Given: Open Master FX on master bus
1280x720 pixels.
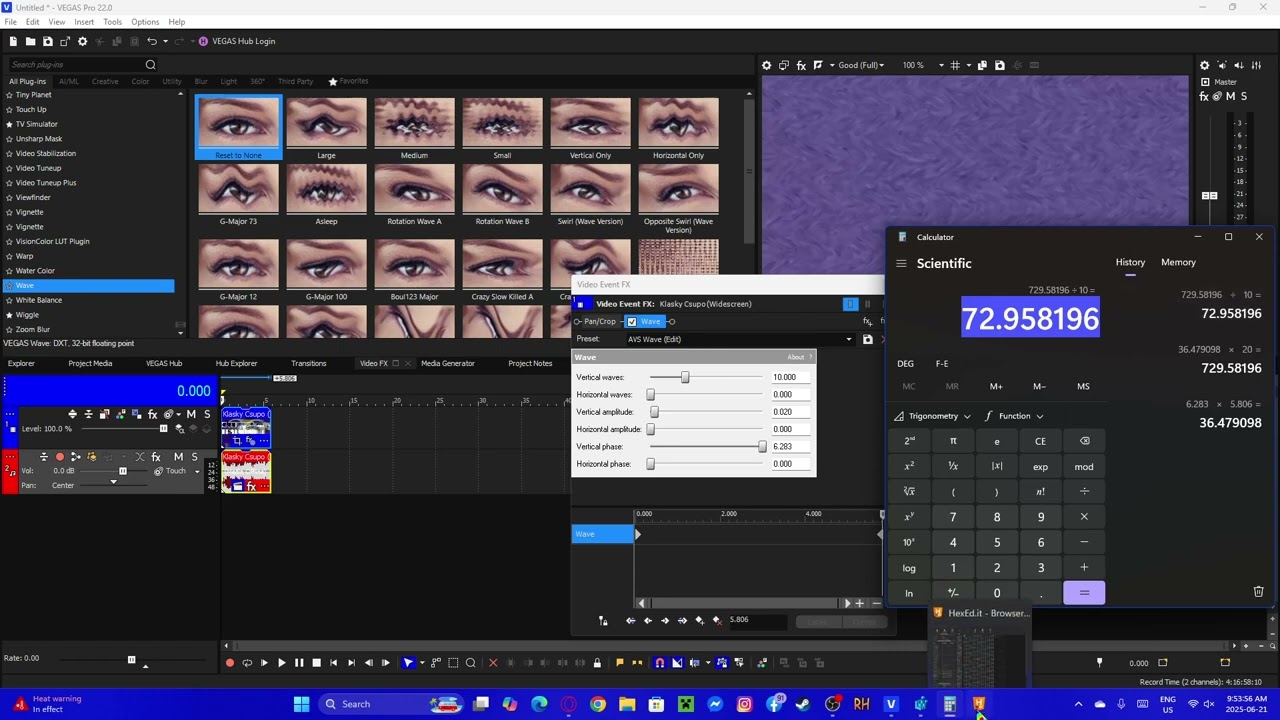Looking at the screenshot, I should pos(1204,96).
